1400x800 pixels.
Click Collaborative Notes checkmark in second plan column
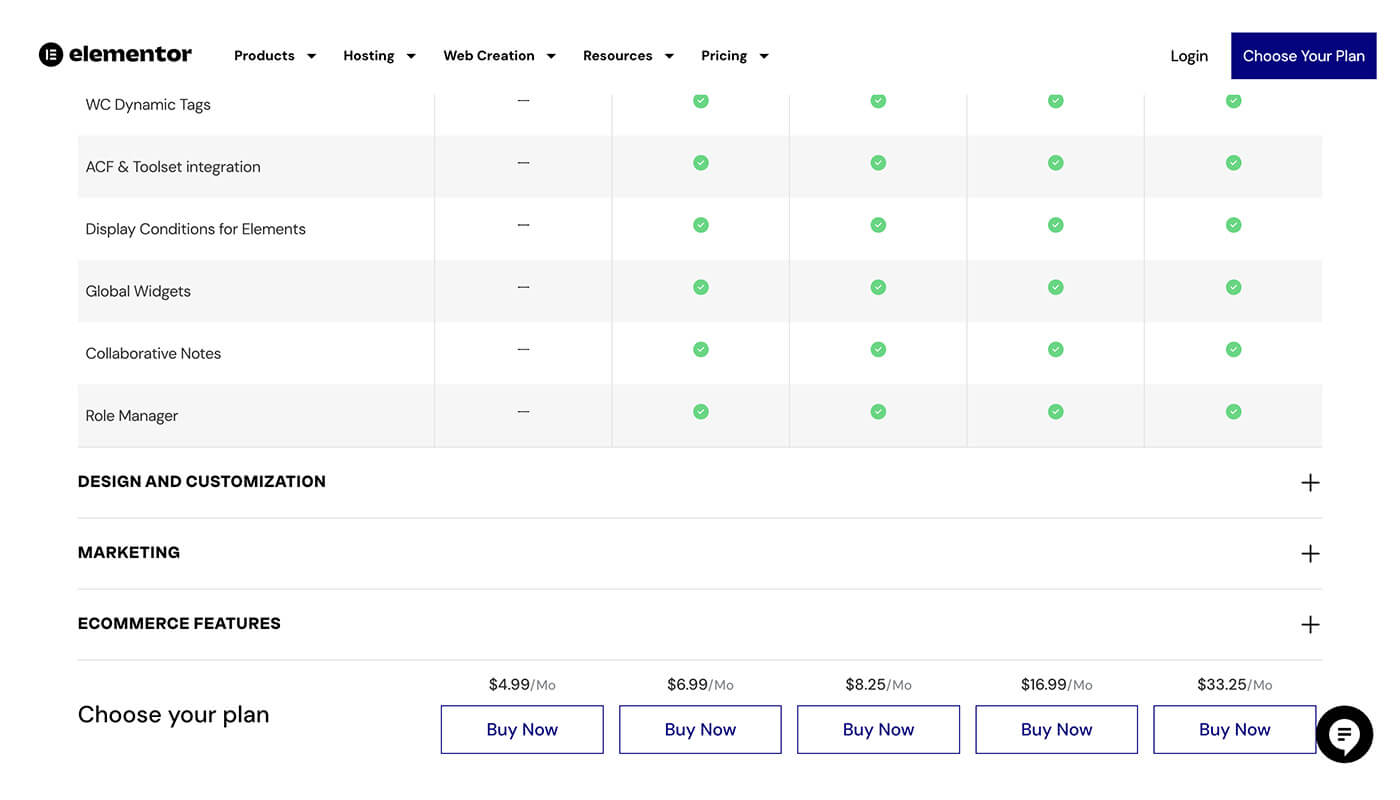[701, 349]
